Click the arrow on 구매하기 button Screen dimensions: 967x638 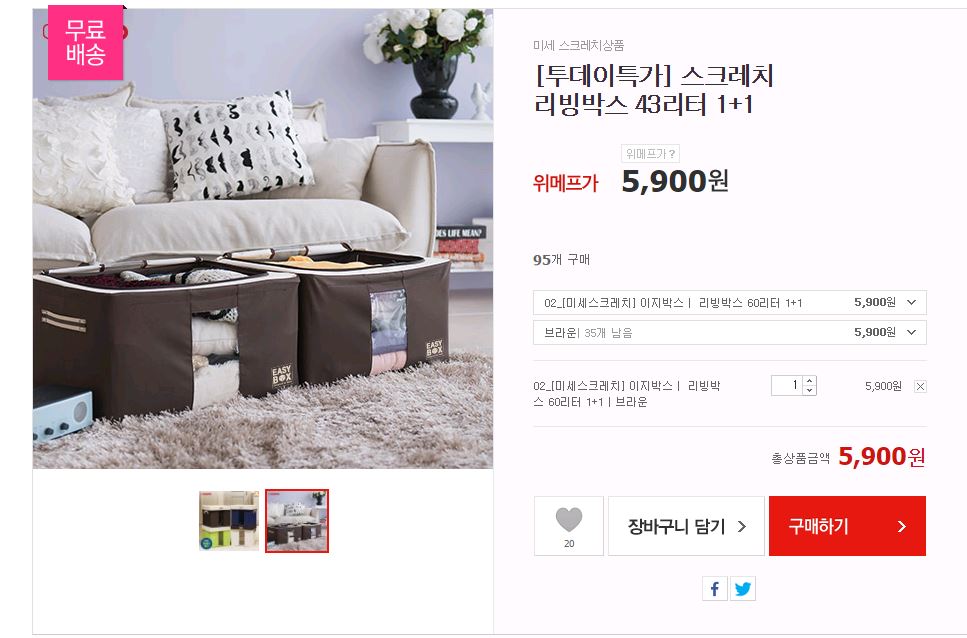click(x=902, y=526)
